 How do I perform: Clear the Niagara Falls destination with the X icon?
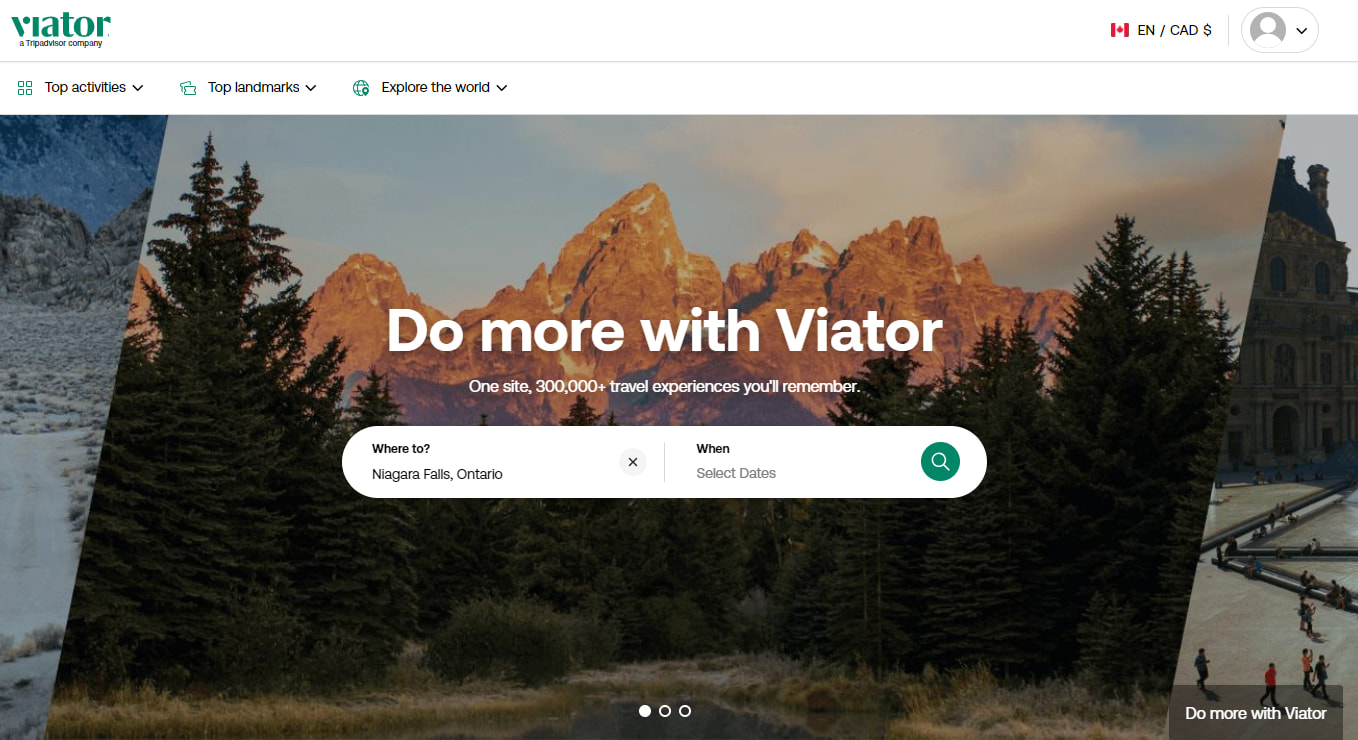point(633,462)
